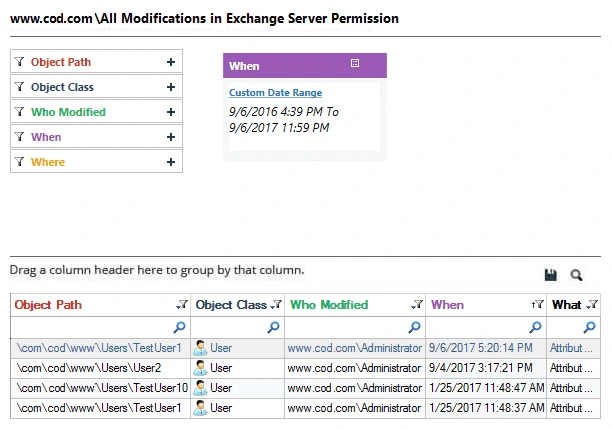Collapse the purple When panel square icon

(355, 63)
